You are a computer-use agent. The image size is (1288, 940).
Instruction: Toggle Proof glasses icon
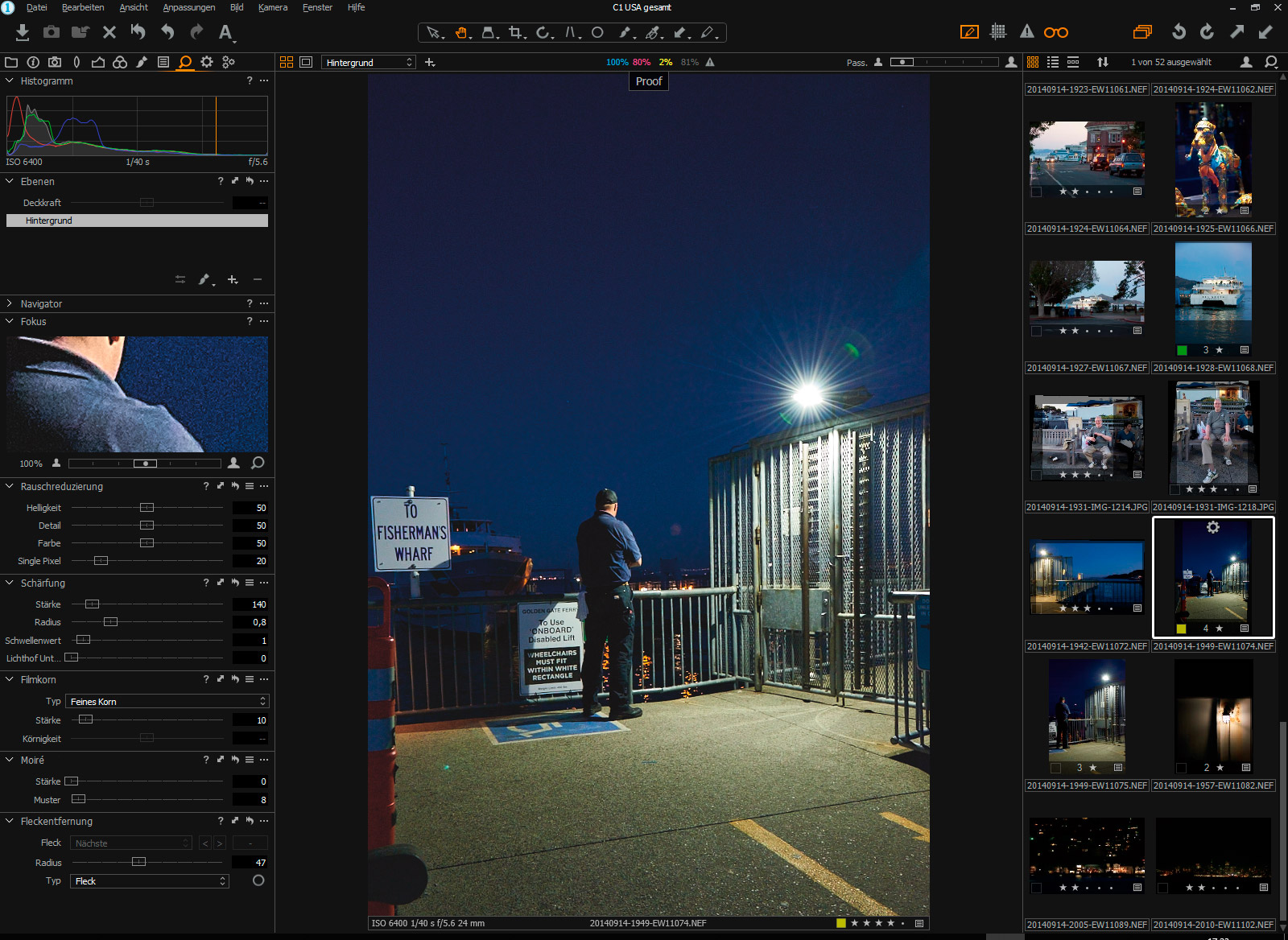click(1056, 32)
